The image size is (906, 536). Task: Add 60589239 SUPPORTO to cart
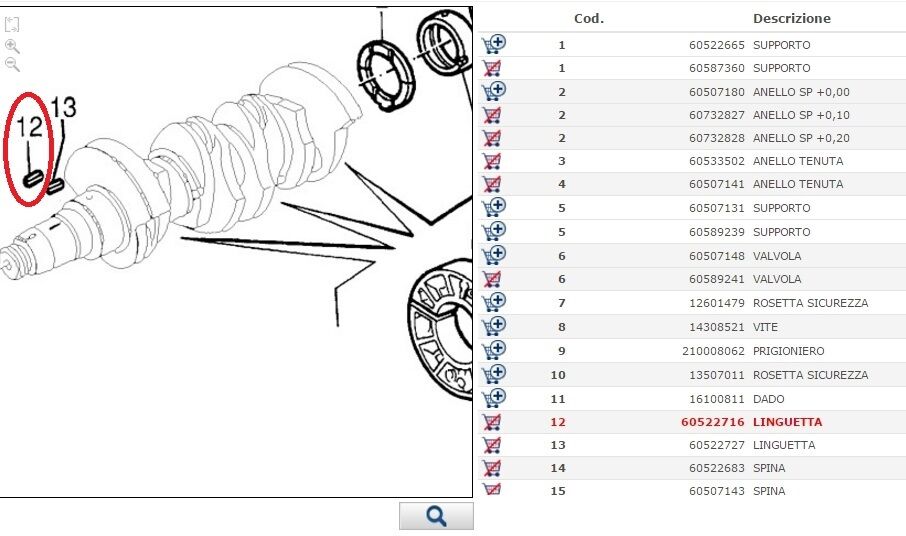click(x=493, y=232)
